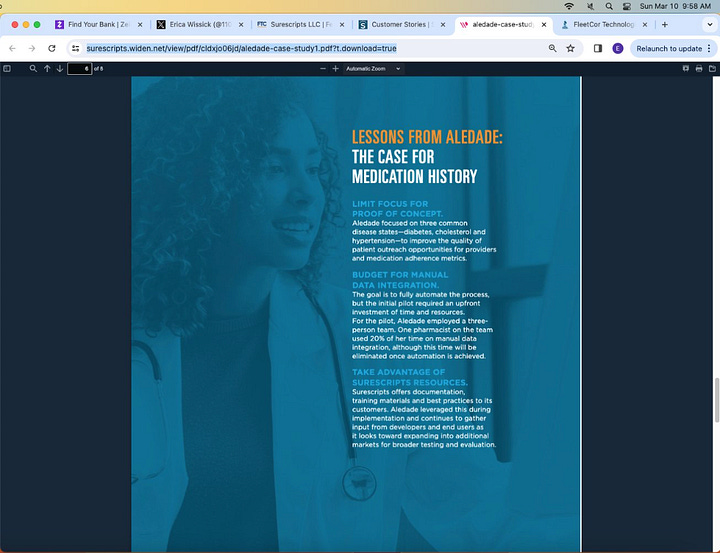The height and width of the screenshot is (553, 720).
Task: Click the PDF vertical scrollbar thumb
Action: click(x=716, y=400)
